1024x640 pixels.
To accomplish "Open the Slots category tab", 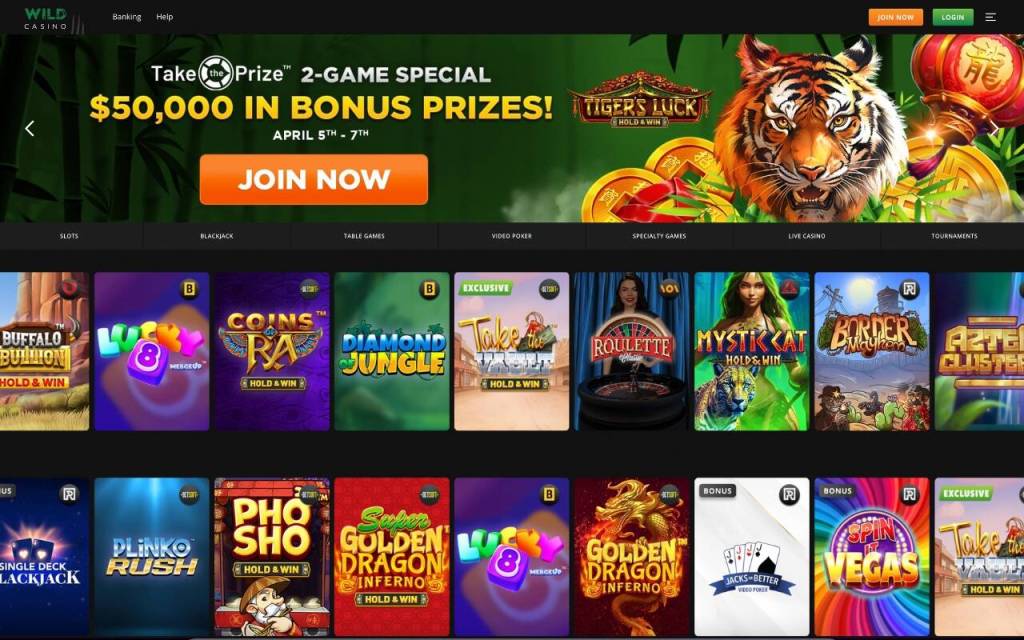I will tap(69, 236).
